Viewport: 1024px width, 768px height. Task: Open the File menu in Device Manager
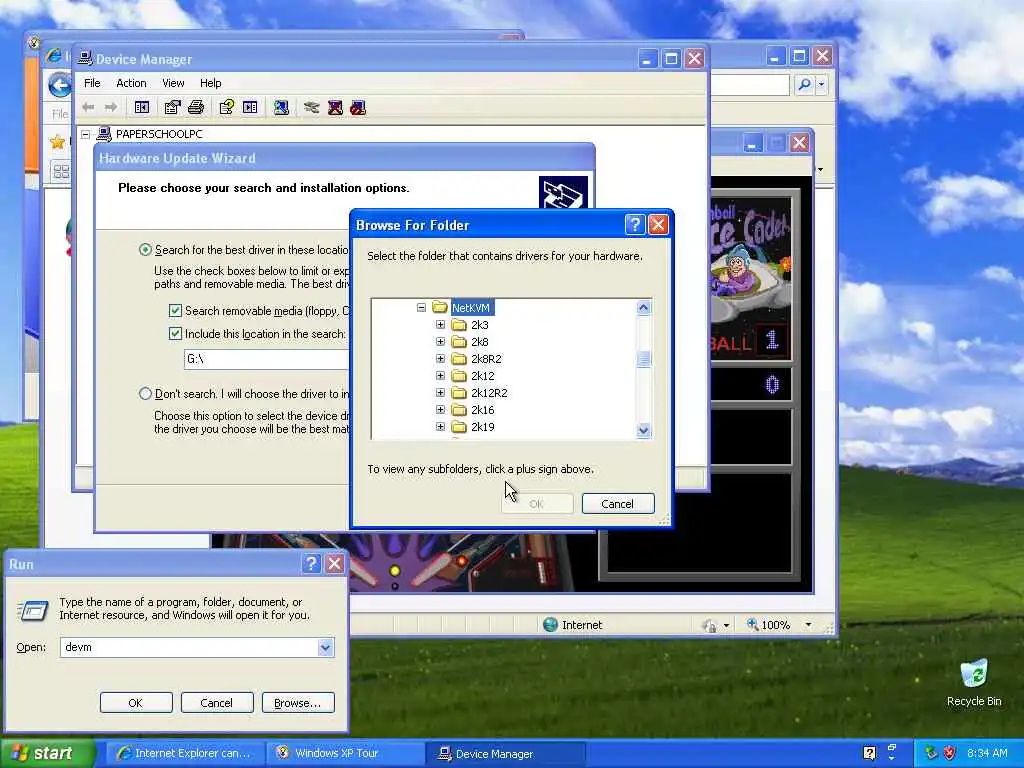(92, 83)
